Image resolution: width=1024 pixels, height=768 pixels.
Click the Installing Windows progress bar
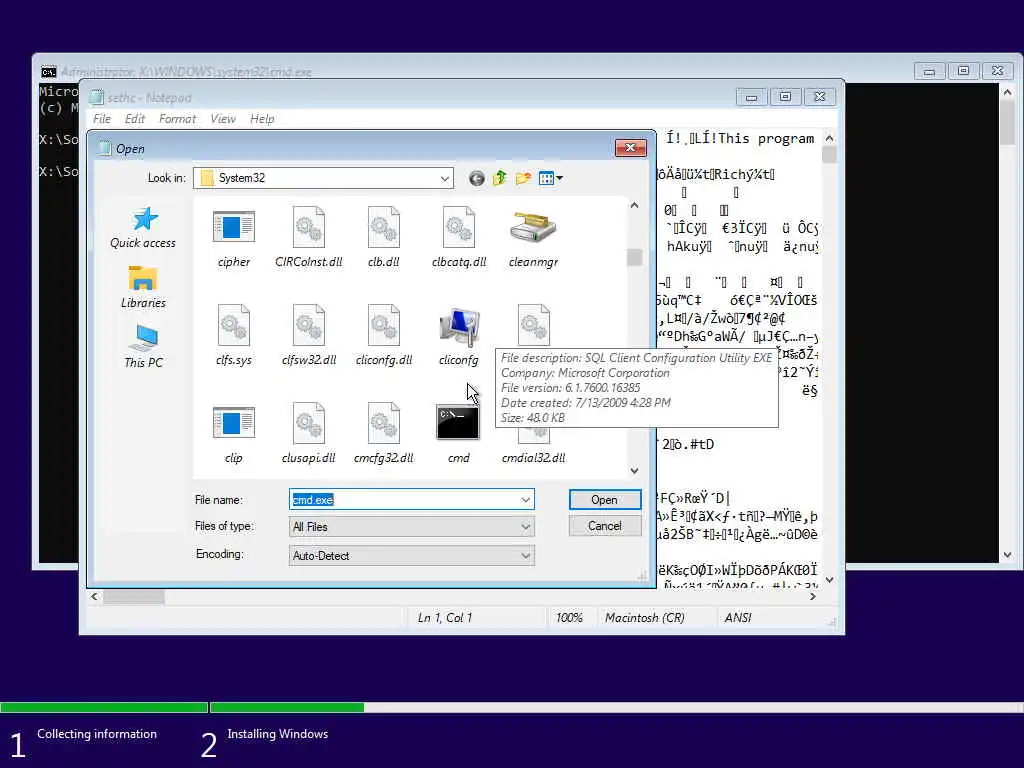[616, 707]
